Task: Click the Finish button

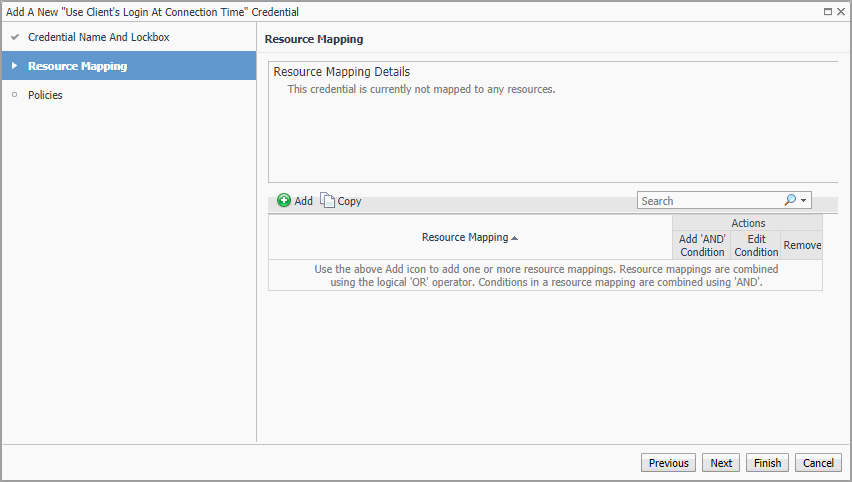Action: click(768, 463)
